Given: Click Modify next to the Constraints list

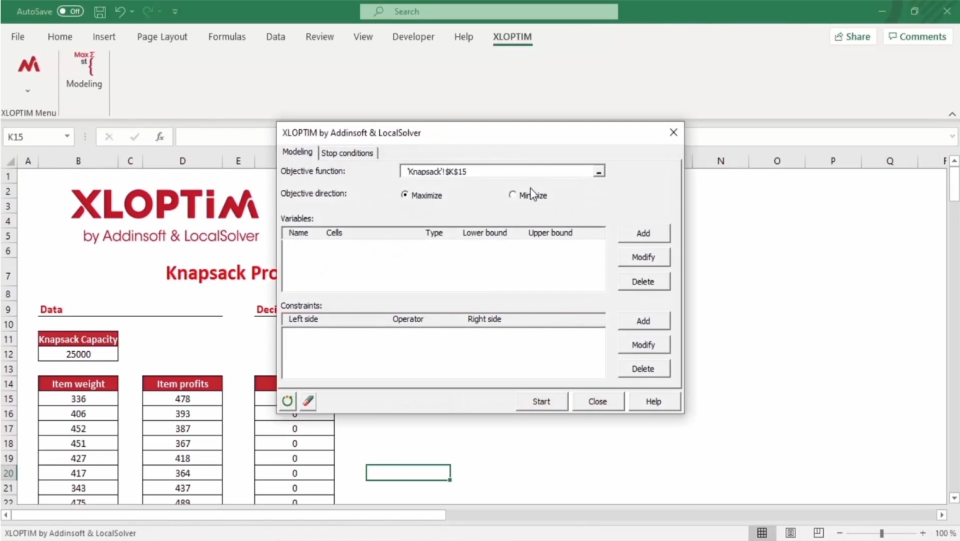Looking at the screenshot, I should click(643, 345).
